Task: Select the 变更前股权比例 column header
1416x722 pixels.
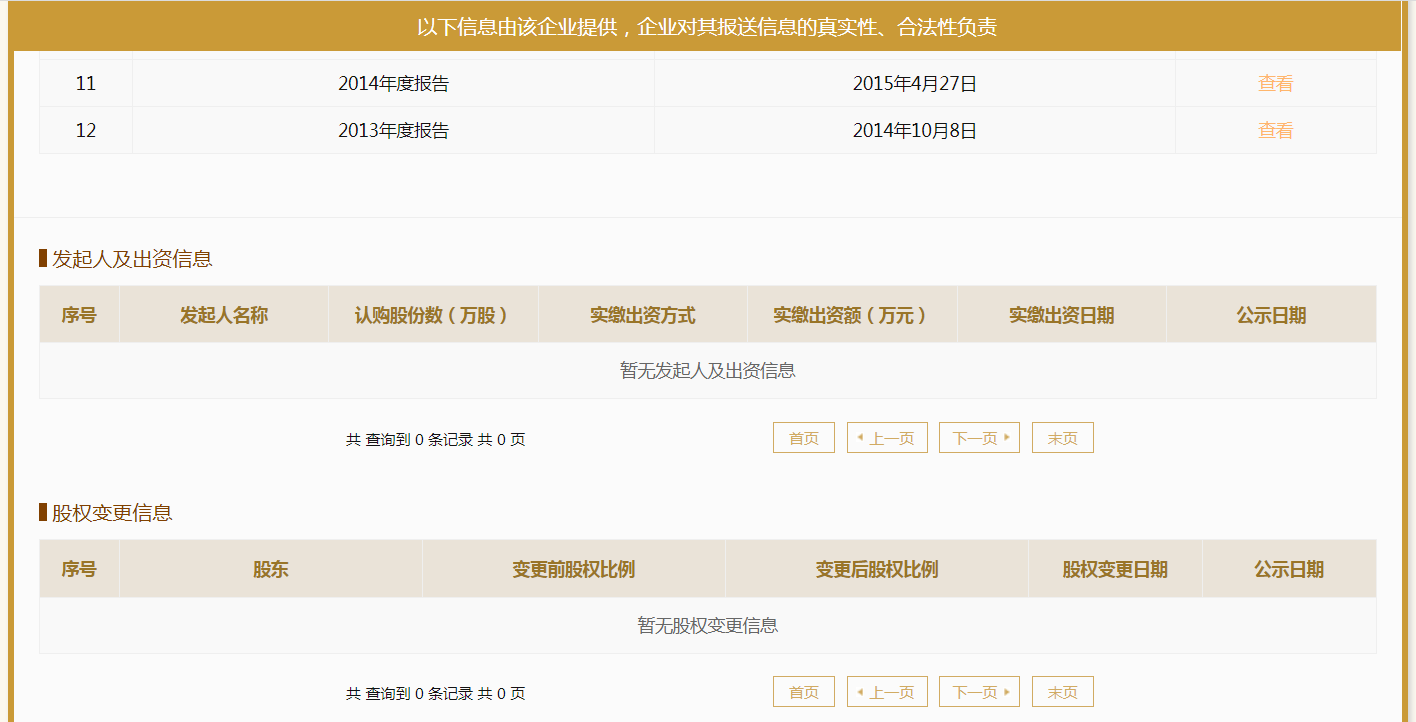Action: (x=573, y=569)
